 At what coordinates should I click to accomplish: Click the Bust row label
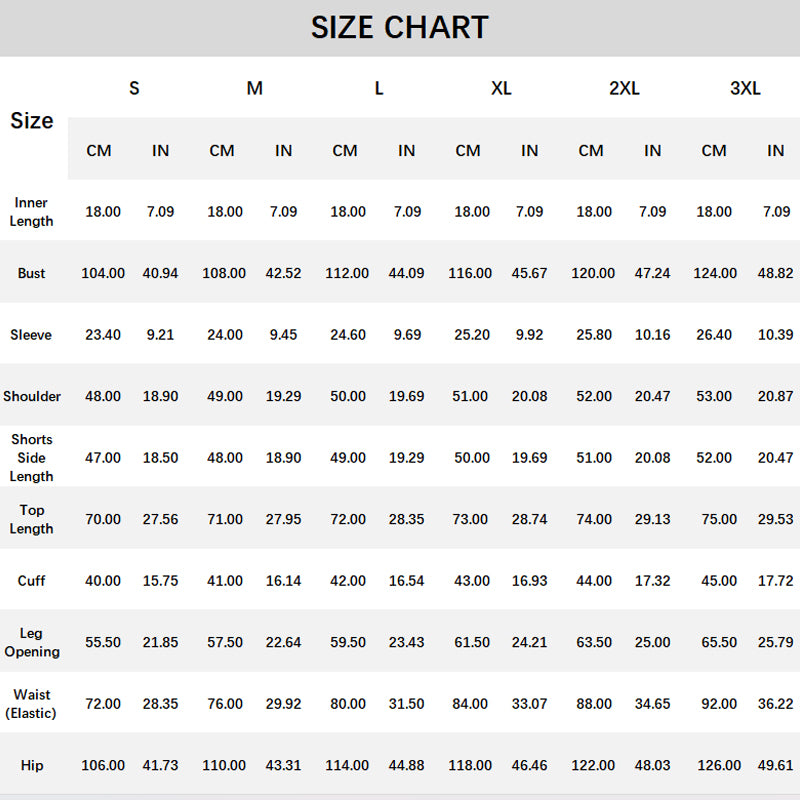[x=31, y=273]
